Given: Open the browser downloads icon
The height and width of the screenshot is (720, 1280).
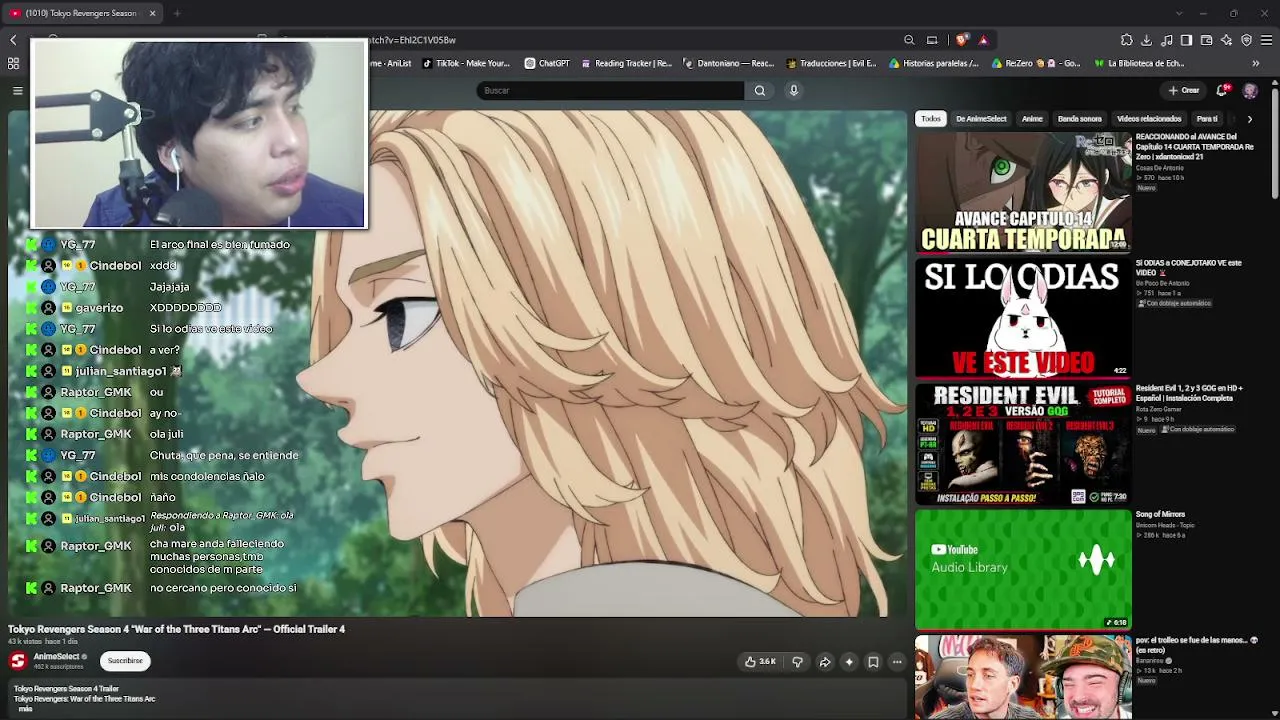Looking at the screenshot, I should pyautogui.click(x=1147, y=40).
